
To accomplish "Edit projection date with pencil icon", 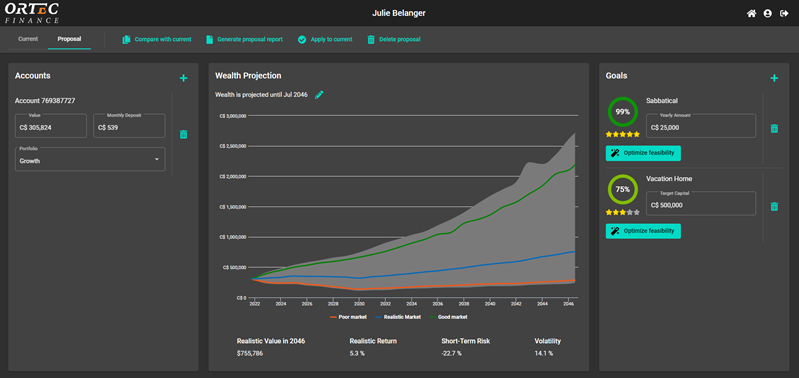I will tap(319, 95).
